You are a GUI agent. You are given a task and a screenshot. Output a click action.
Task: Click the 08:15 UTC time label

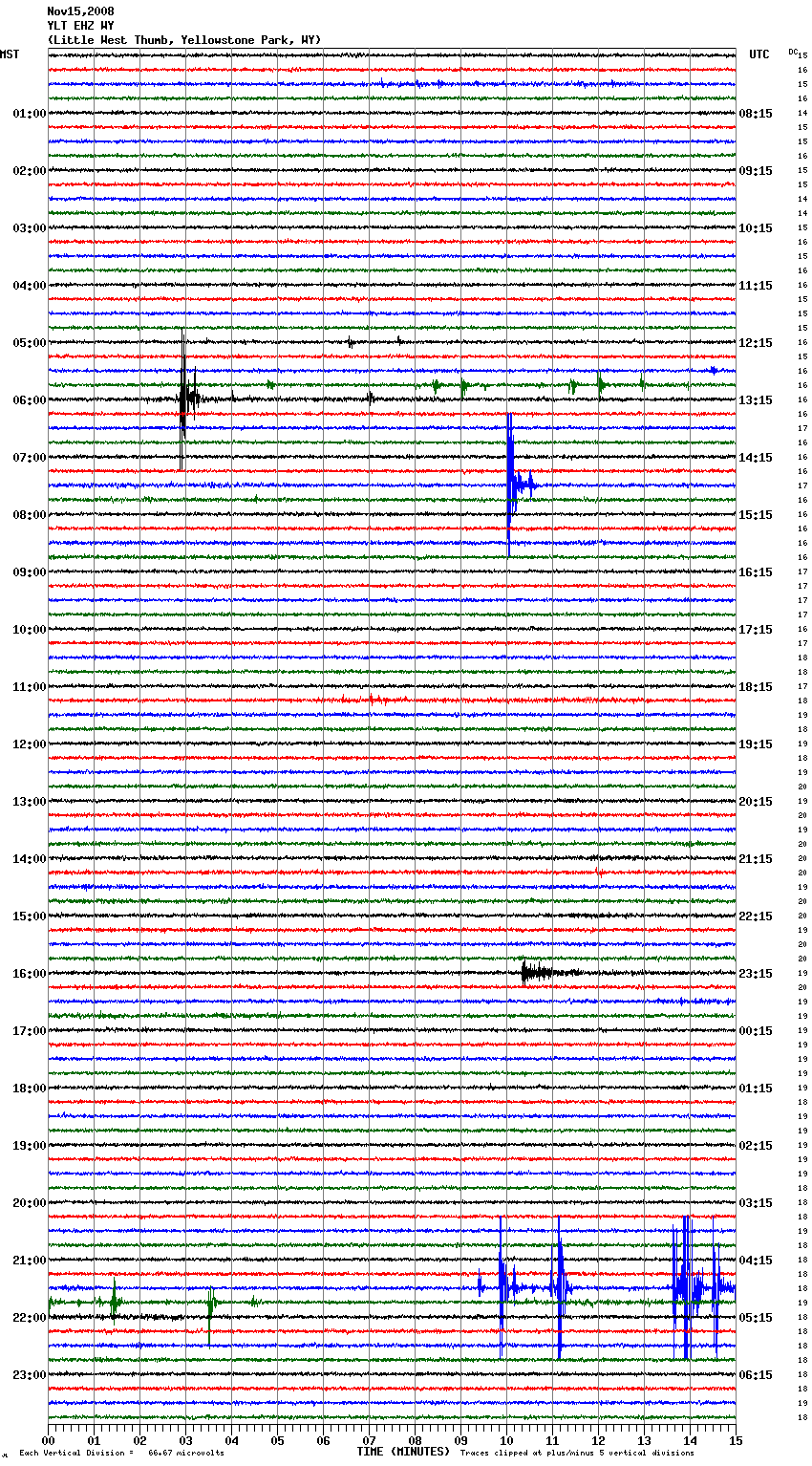tap(756, 114)
